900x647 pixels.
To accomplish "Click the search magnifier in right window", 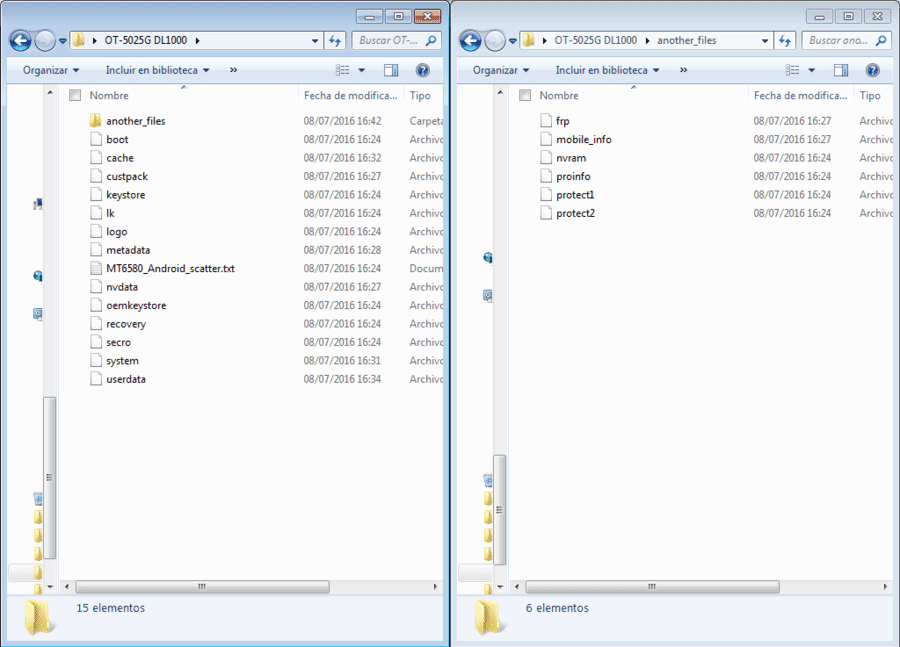I will 880,40.
